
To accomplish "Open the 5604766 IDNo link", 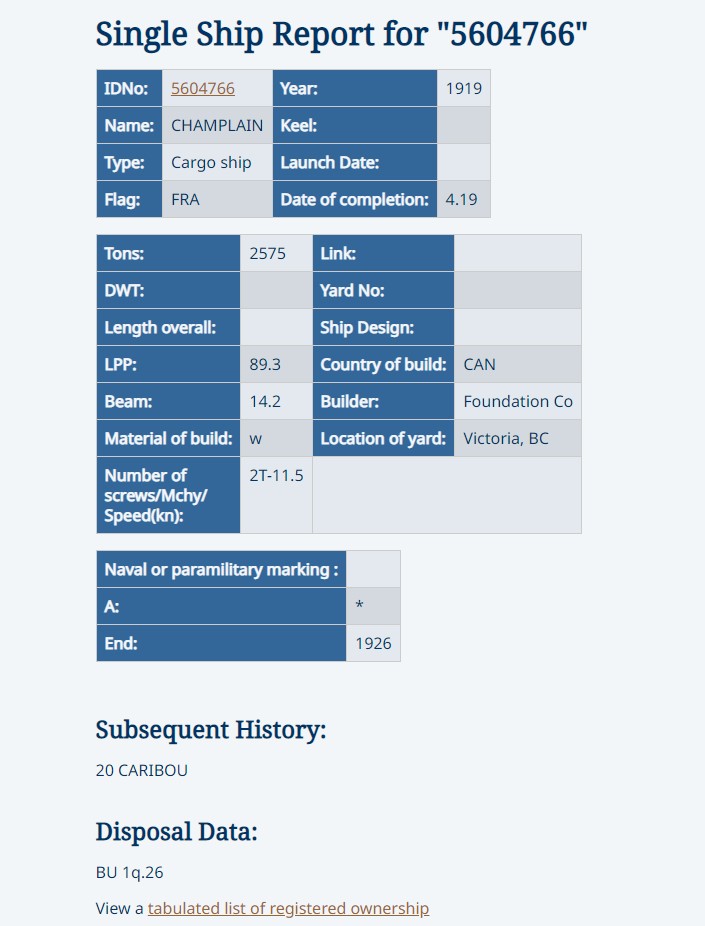I will (x=203, y=89).
